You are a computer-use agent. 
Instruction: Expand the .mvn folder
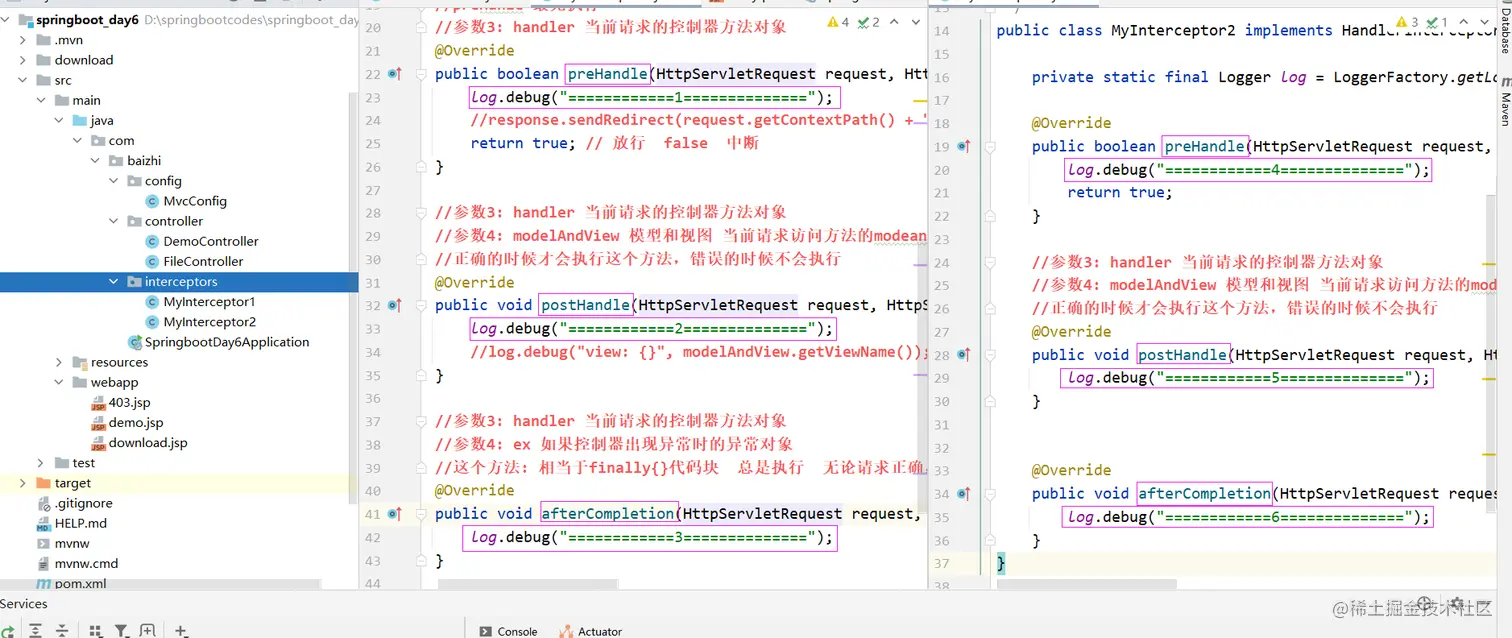[23, 40]
